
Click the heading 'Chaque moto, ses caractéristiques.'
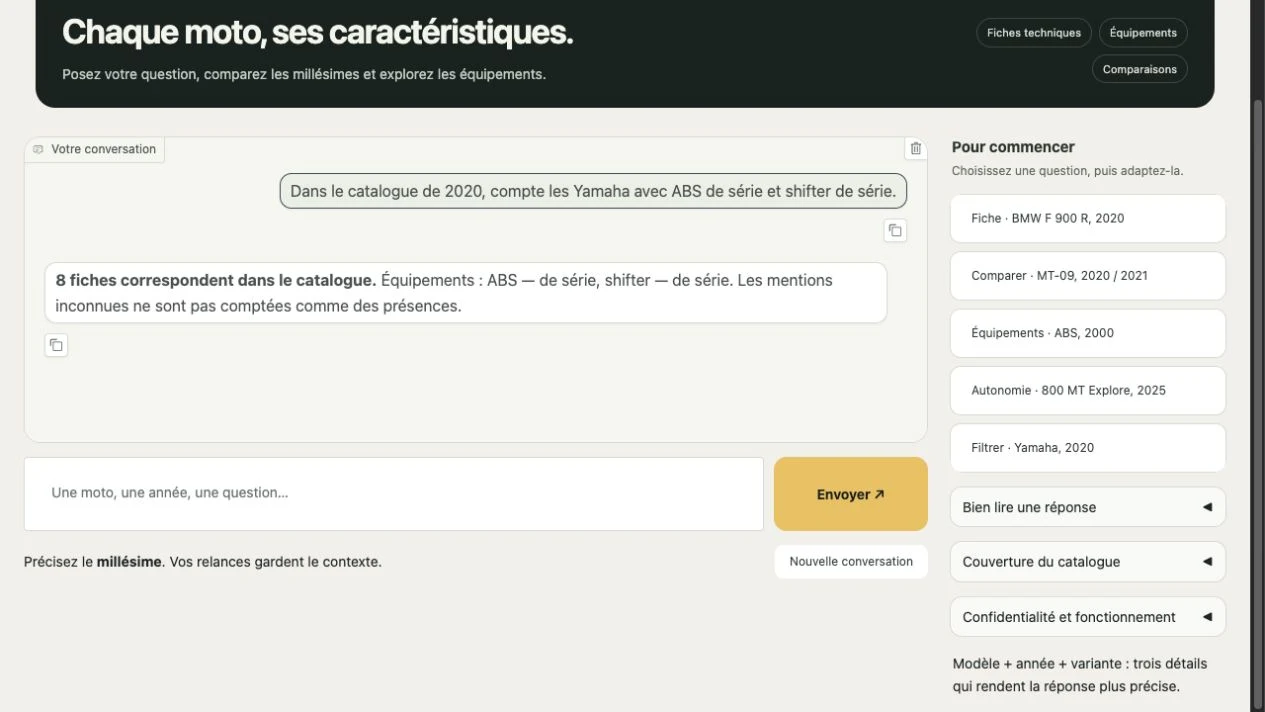318,32
